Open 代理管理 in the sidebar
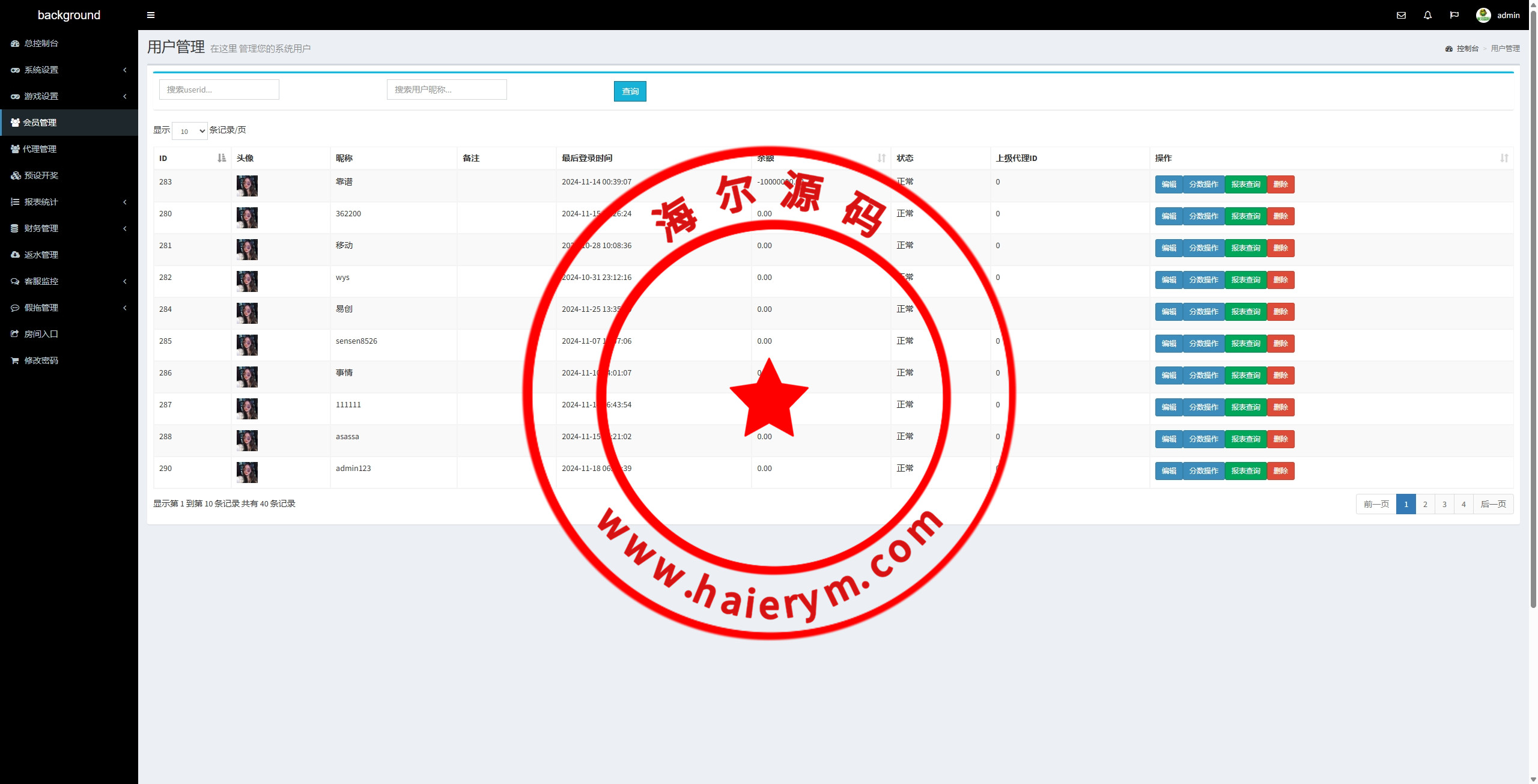This screenshot has width=1538, height=784. pos(40,149)
